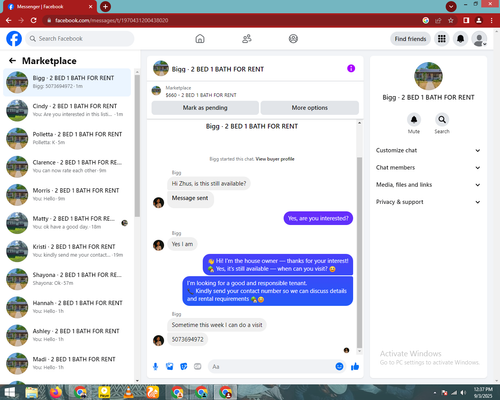The width and height of the screenshot is (500, 400).
Task: Open the volume icon in system tray
Action: (x=463, y=393)
